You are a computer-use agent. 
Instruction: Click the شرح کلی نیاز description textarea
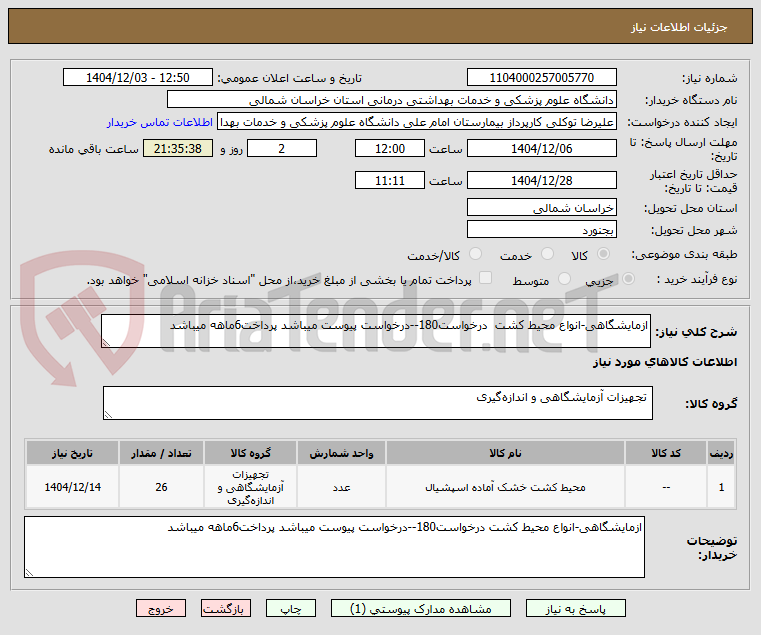click(376, 331)
